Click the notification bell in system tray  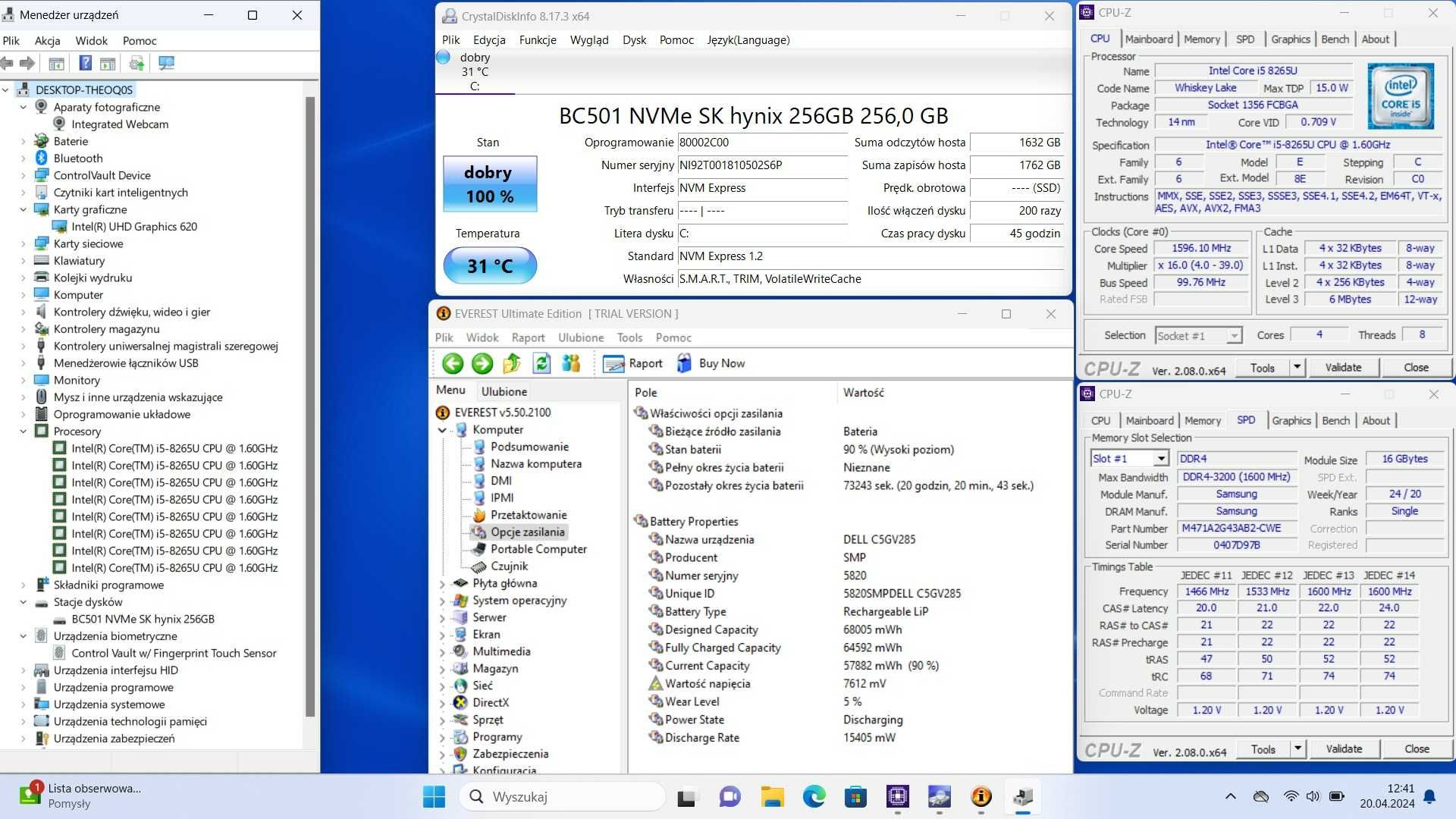(x=1429, y=796)
